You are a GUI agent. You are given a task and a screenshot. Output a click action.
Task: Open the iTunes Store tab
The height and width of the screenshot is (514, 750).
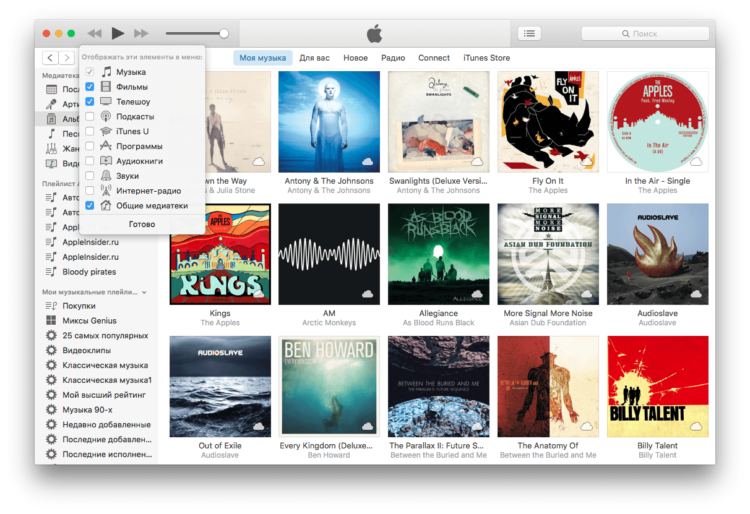(x=486, y=58)
